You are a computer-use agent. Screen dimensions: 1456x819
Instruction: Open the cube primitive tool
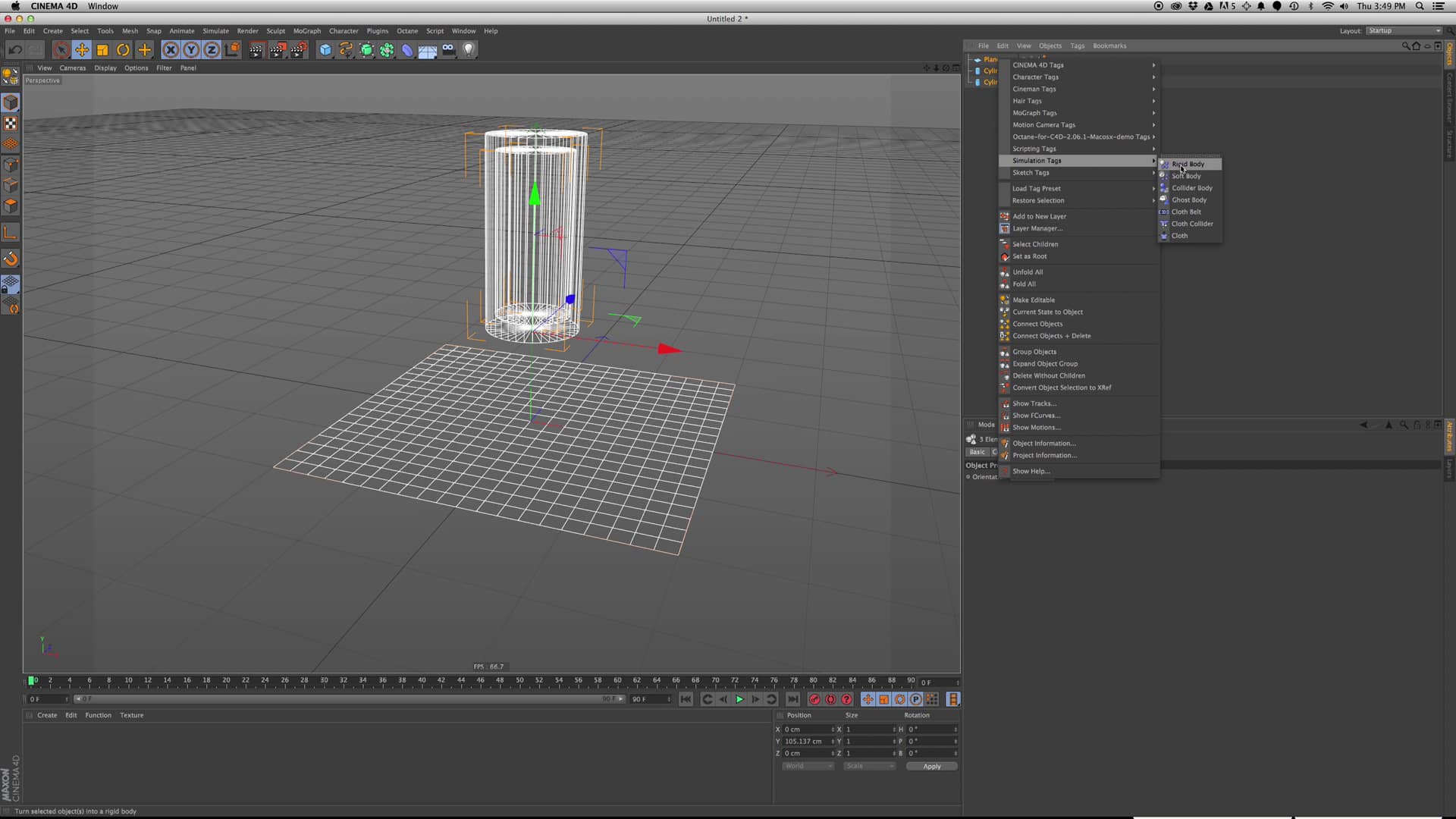click(x=325, y=50)
